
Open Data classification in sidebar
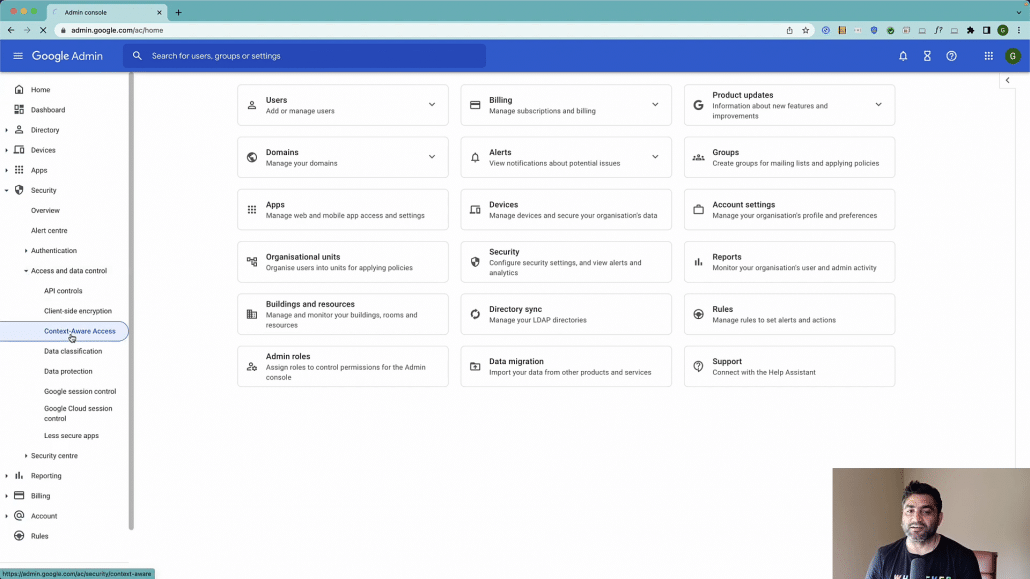click(73, 351)
